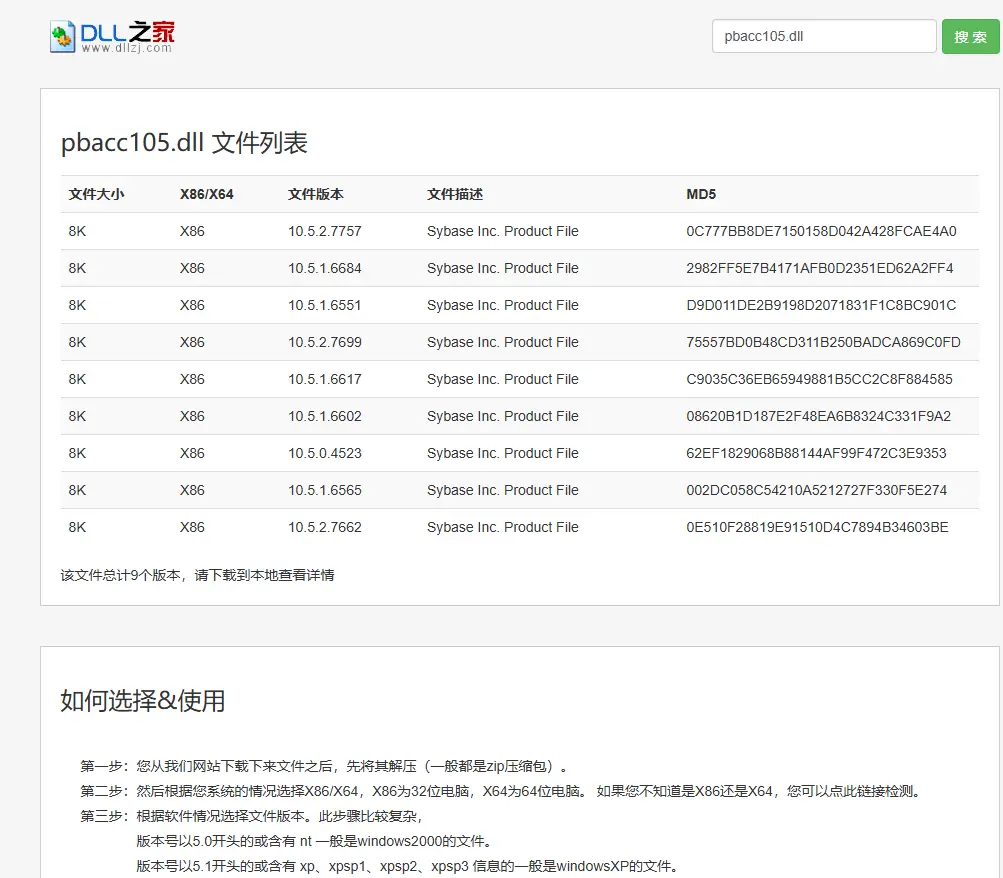Click the pbacc105.dll 文件列表 heading
The image size is (1003, 878).
pos(184,143)
